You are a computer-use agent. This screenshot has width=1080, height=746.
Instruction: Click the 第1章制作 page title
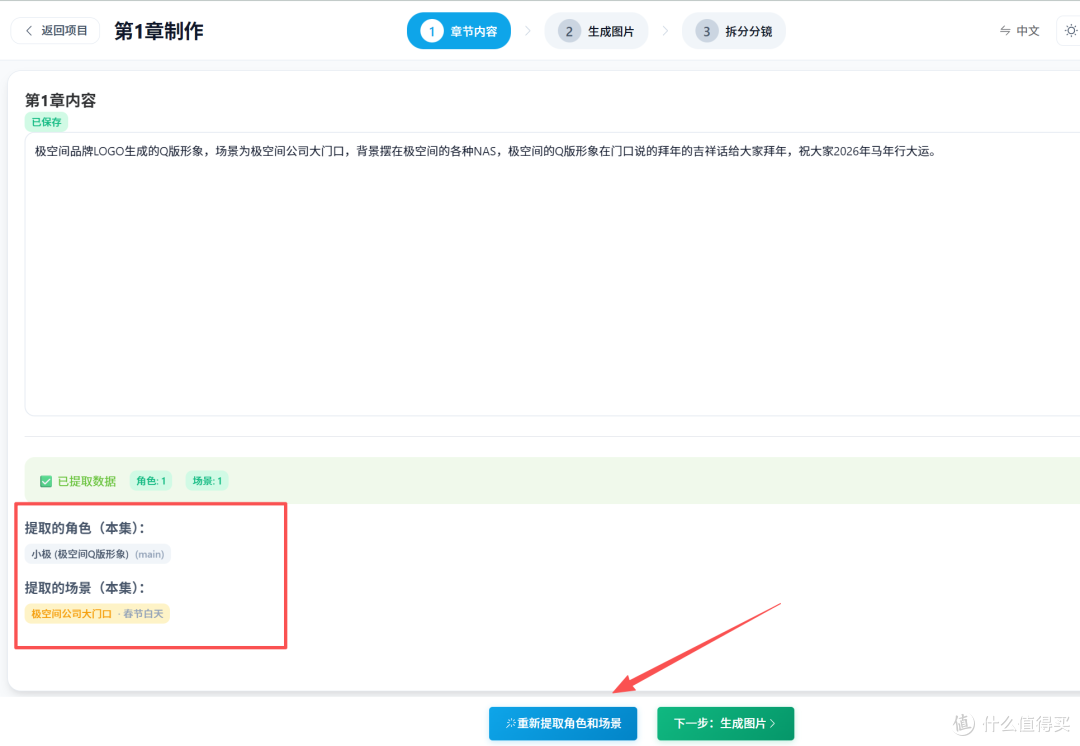[x=158, y=31]
